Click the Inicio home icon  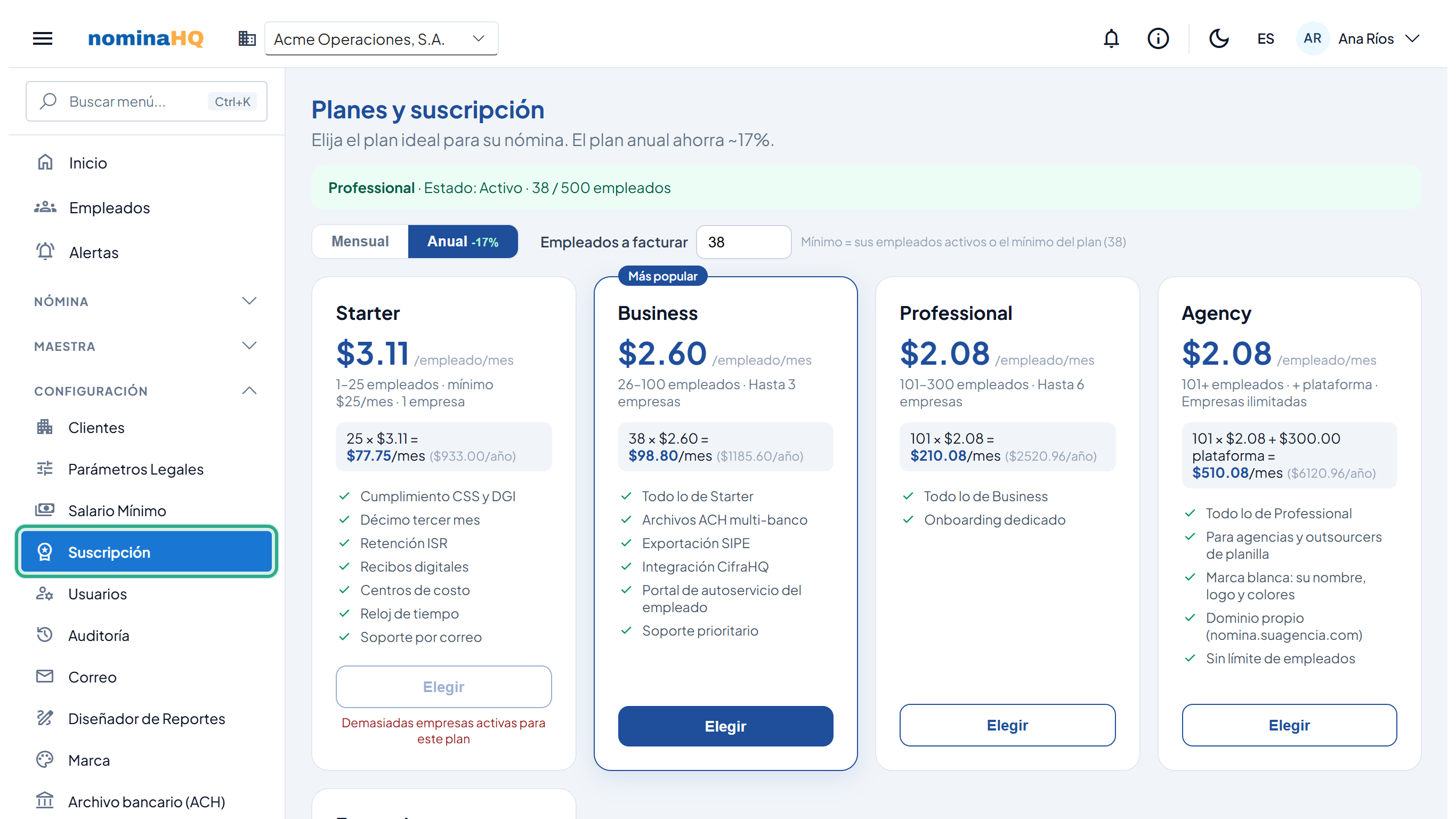pyautogui.click(x=45, y=162)
